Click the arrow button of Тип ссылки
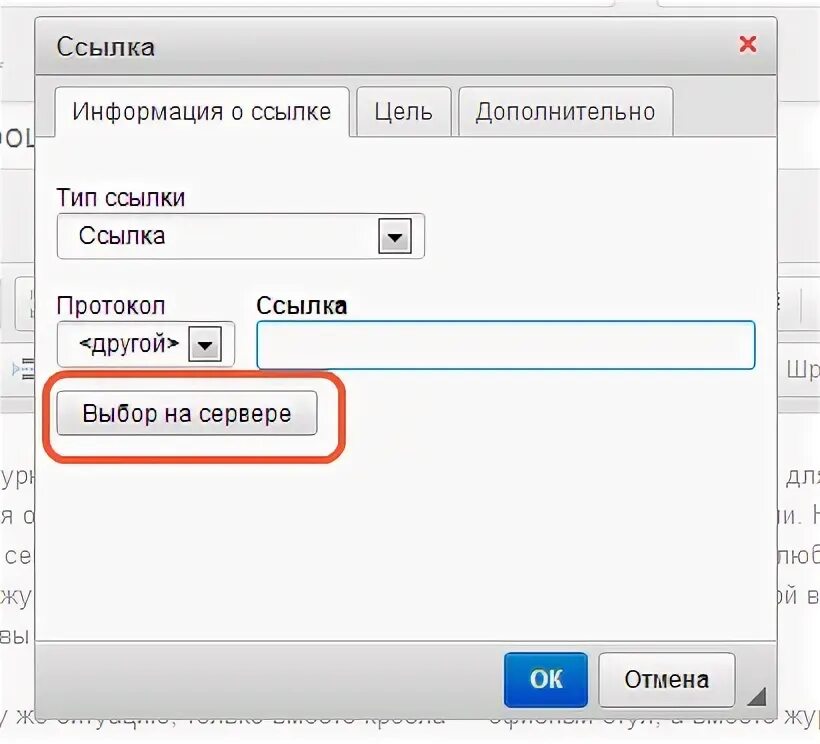 (x=395, y=237)
